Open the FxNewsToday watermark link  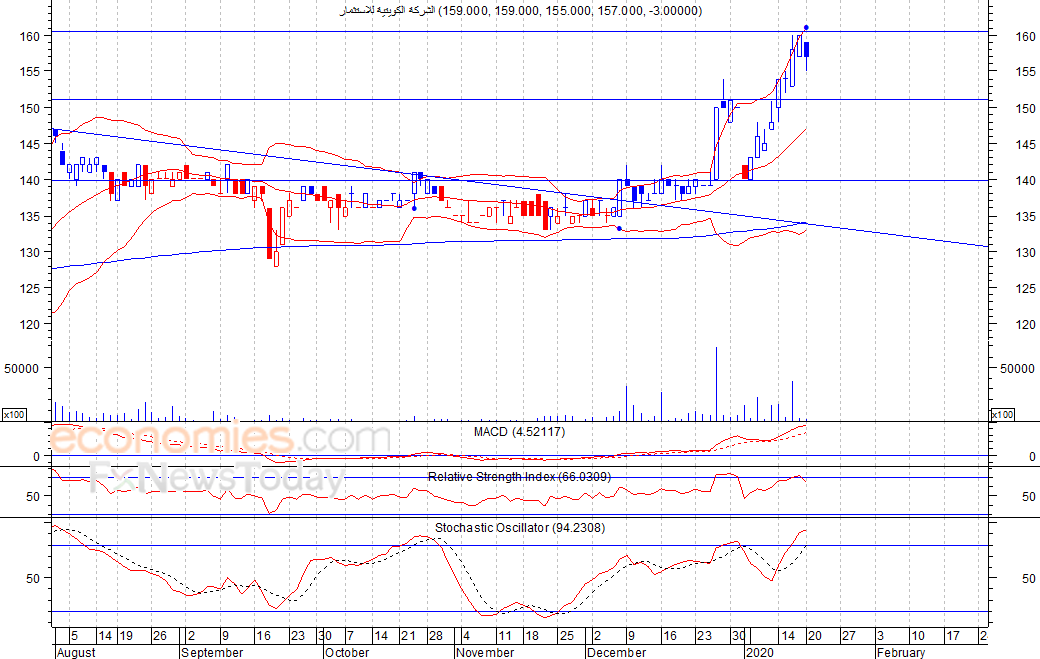pyautogui.click(x=215, y=478)
